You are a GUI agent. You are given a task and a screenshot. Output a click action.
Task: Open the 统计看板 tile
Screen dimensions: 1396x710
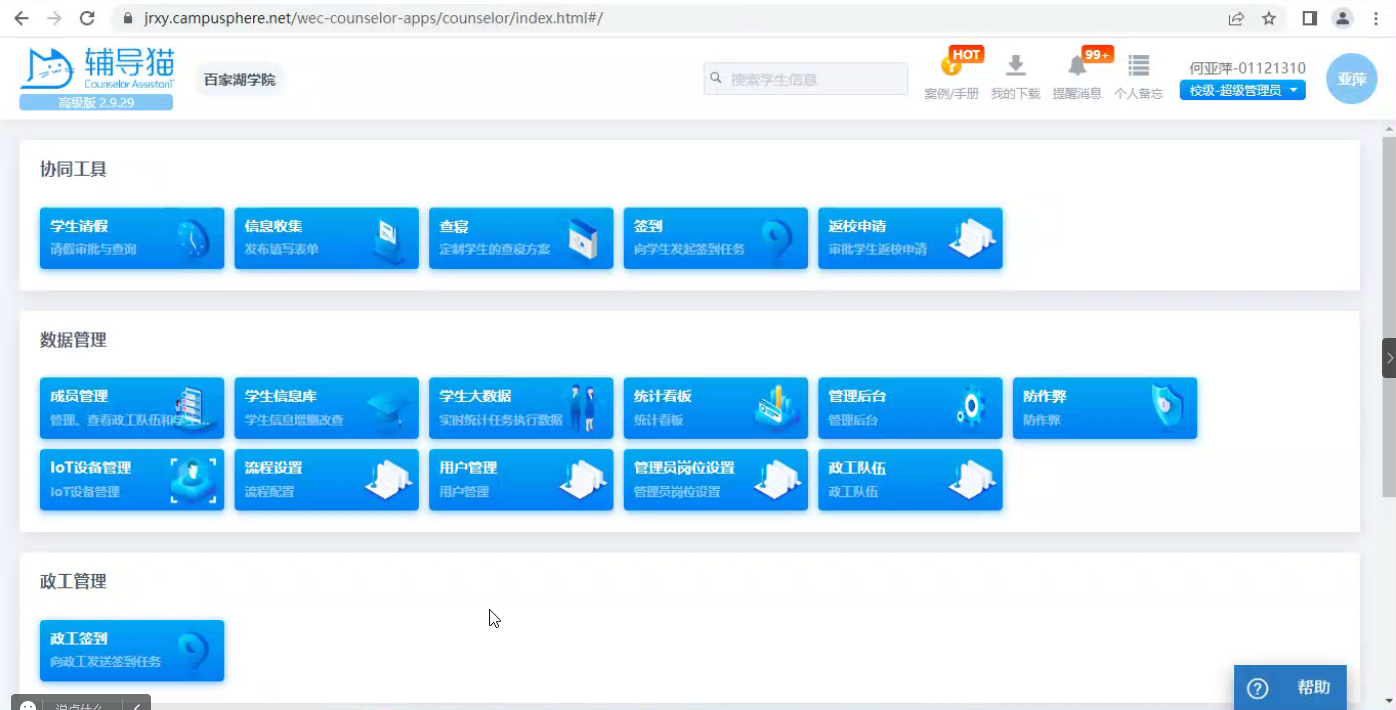click(x=715, y=408)
